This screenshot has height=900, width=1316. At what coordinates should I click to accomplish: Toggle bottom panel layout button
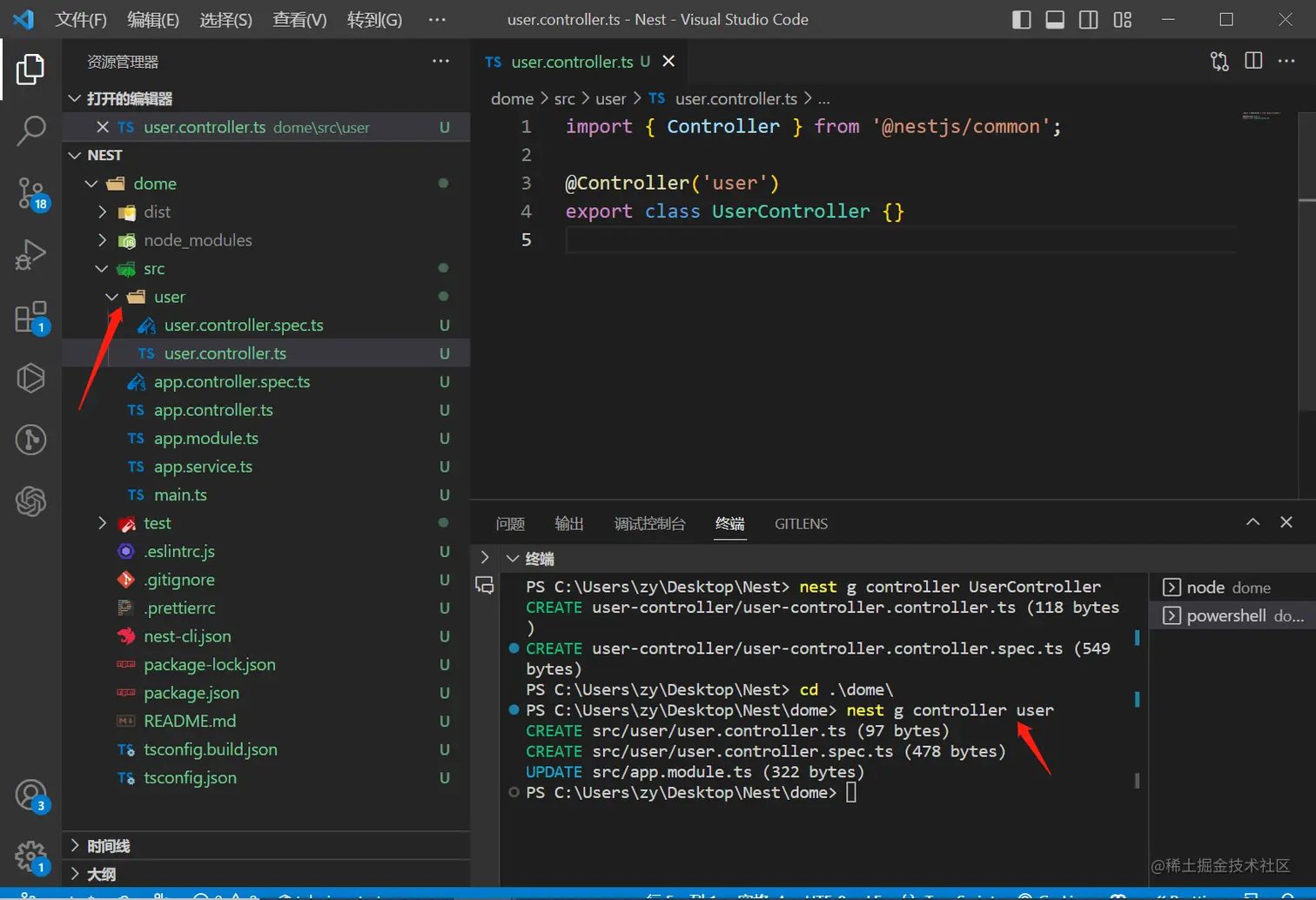pyautogui.click(x=1055, y=19)
